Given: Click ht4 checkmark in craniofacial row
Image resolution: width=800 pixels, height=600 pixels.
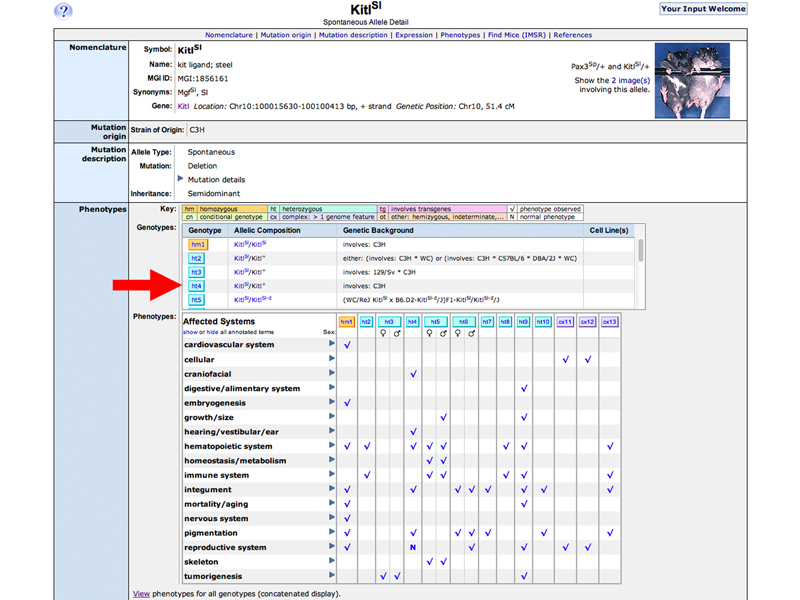Looking at the screenshot, I should [413, 374].
